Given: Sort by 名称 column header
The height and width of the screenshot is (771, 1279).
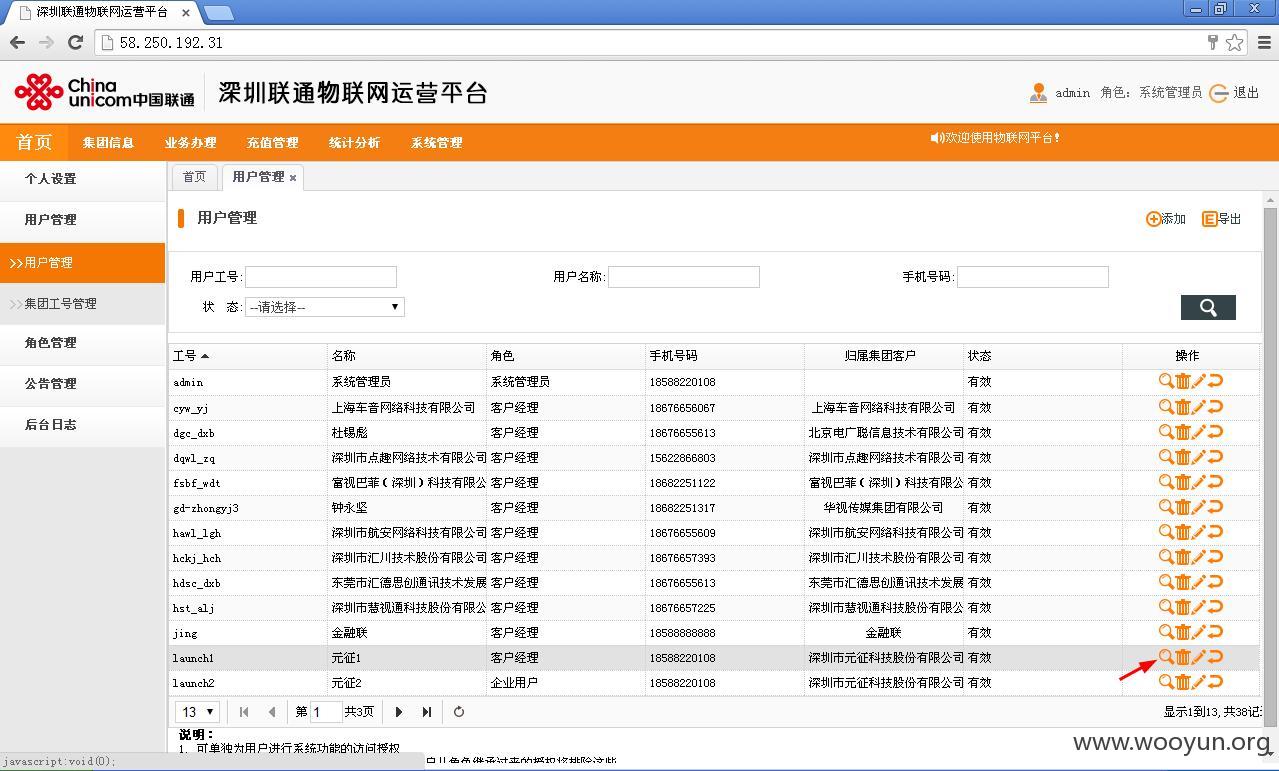Looking at the screenshot, I should 343,356.
